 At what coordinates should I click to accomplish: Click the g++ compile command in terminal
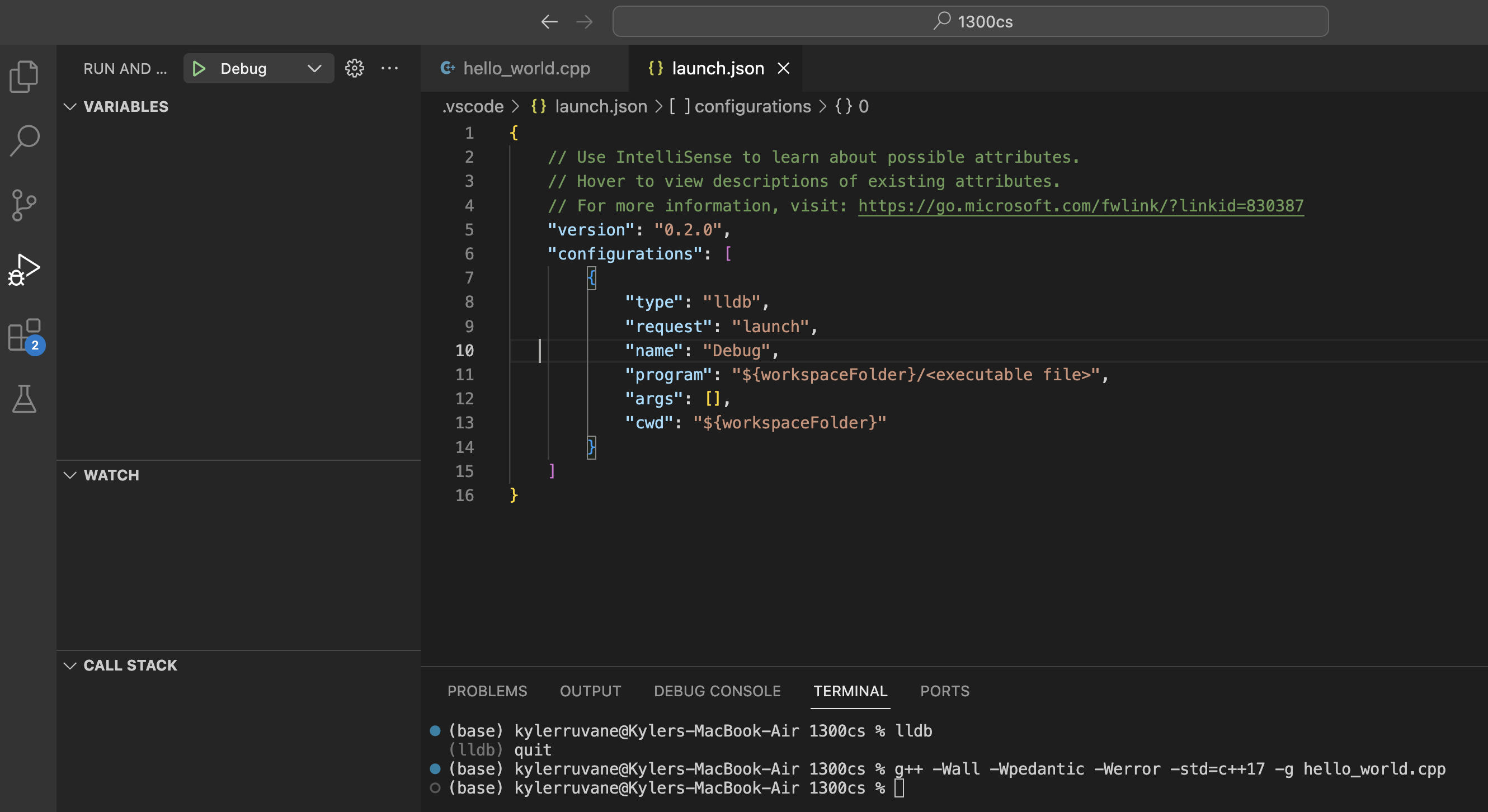coord(1169,769)
